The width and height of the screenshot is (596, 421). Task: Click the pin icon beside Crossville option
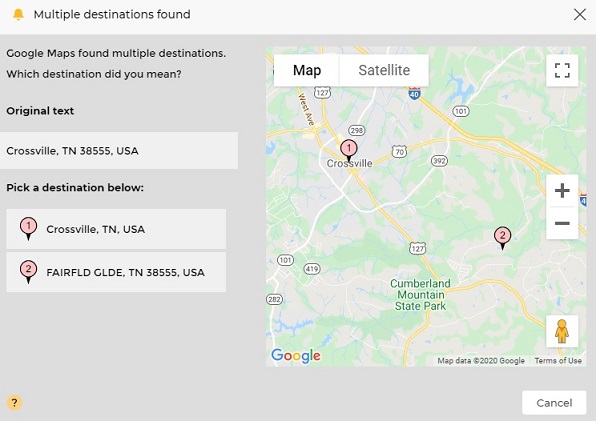[28, 229]
